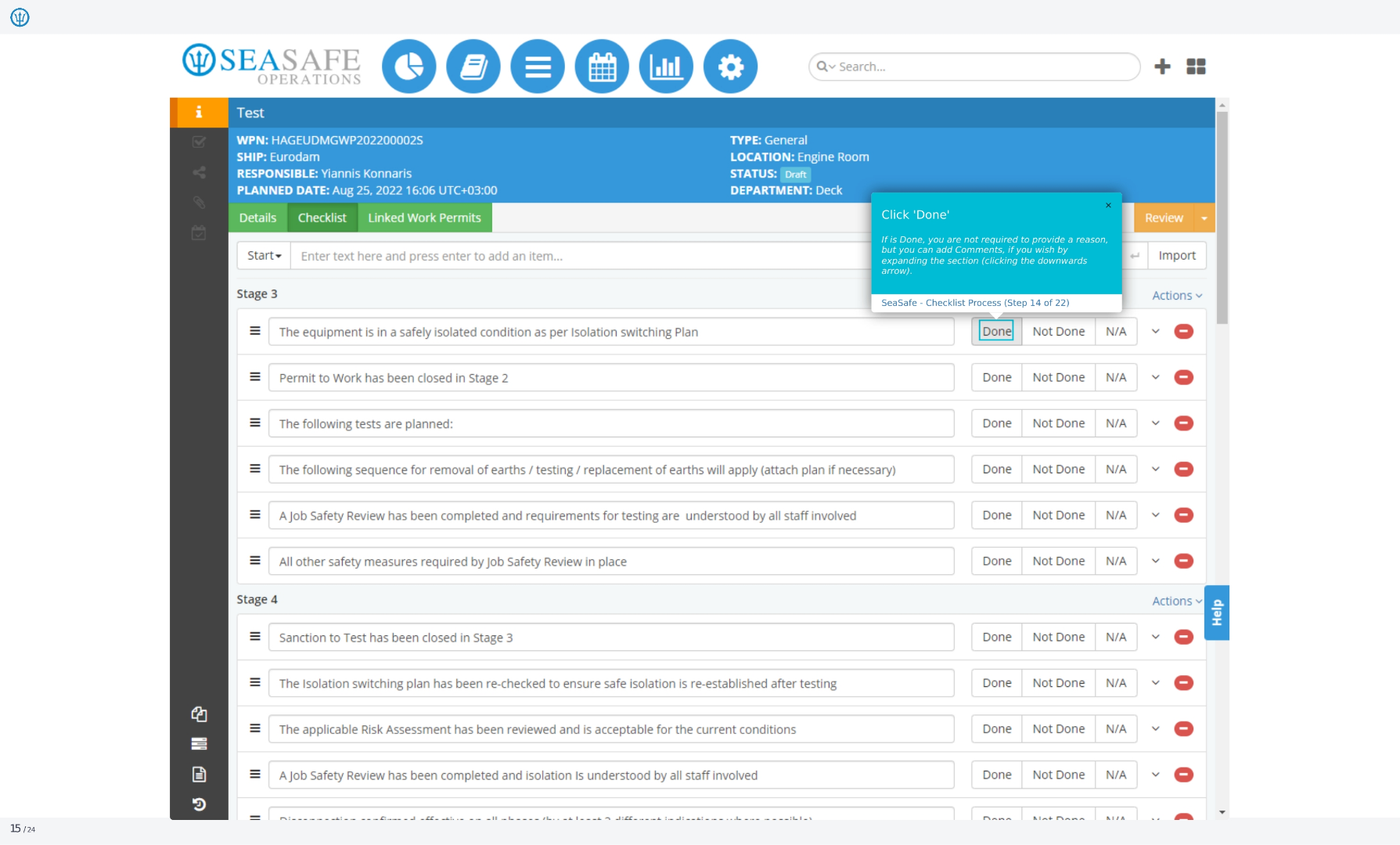This screenshot has width=1400, height=845.
Task: Delete the 'equipment is in a safely isolated' item
Action: (x=1184, y=332)
